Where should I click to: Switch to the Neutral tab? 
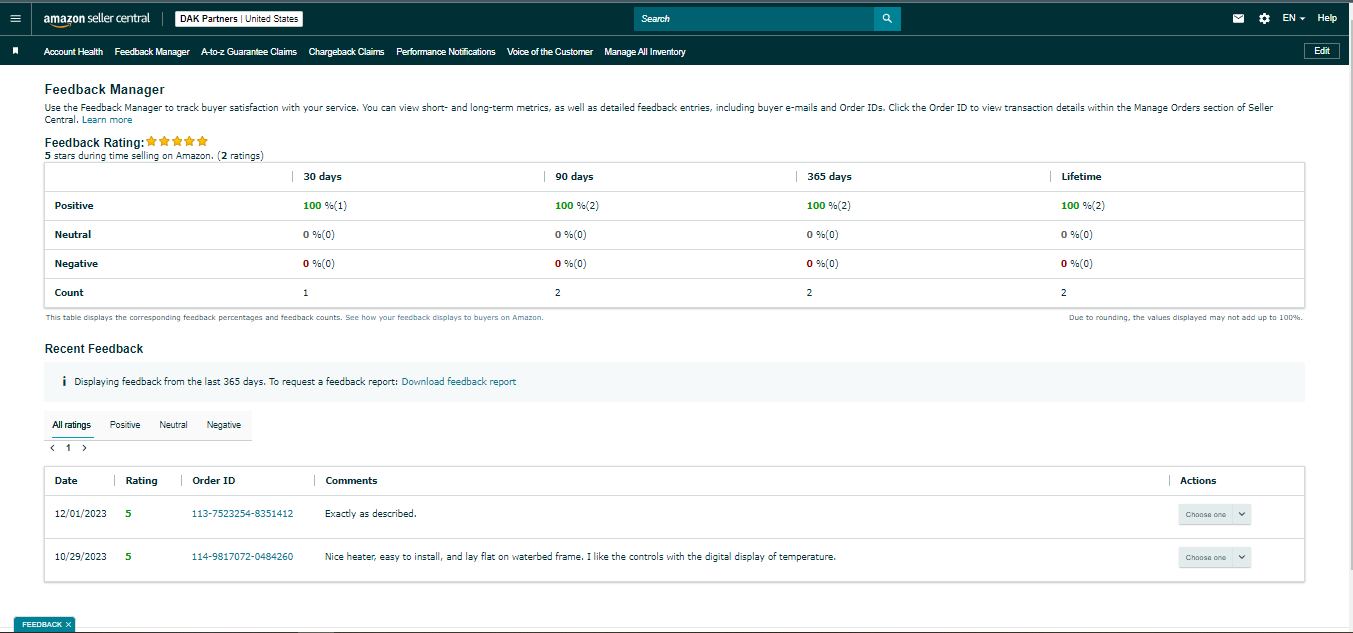[173, 425]
